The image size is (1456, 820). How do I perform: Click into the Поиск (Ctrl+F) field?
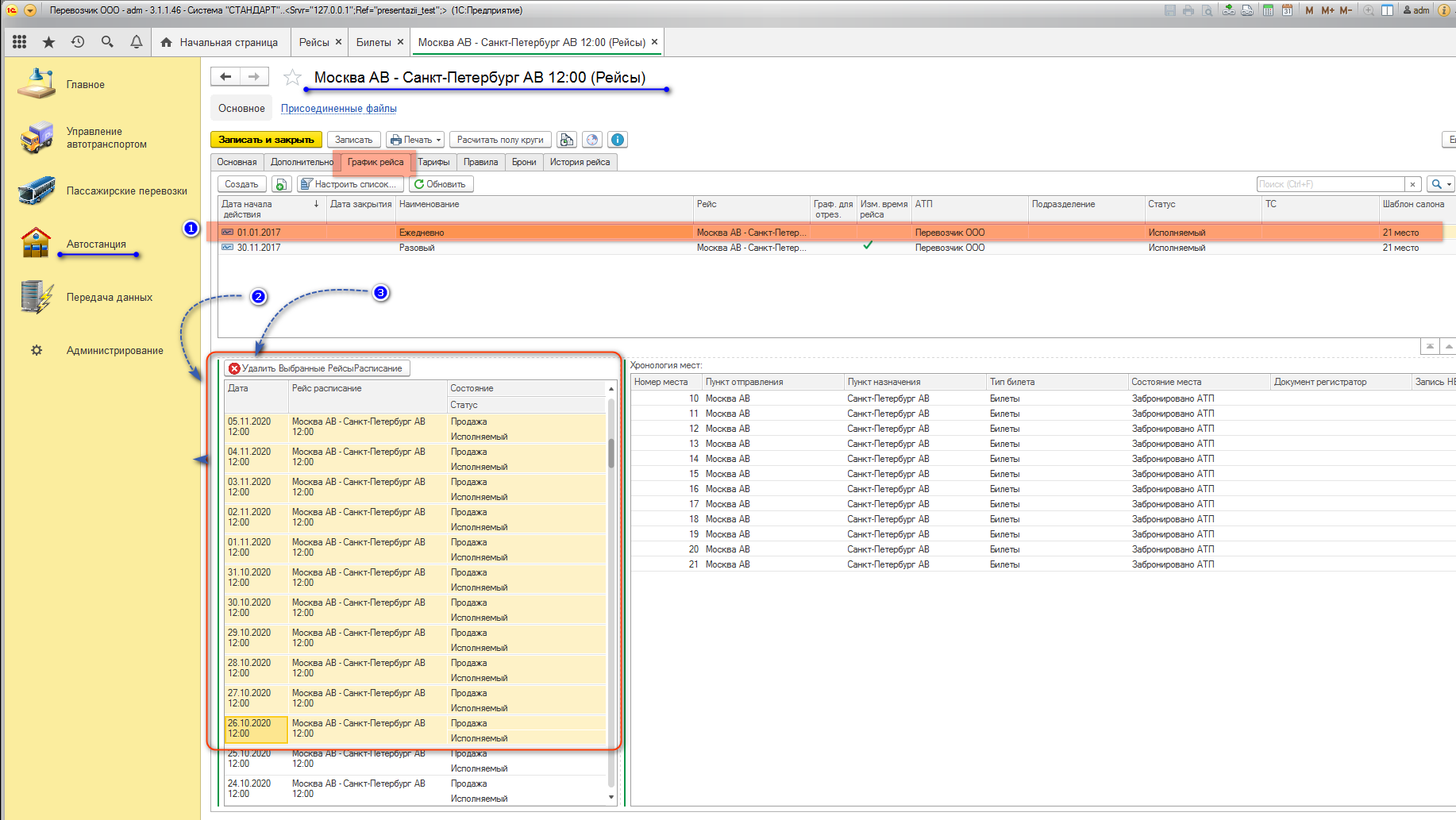click(x=1331, y=184)
